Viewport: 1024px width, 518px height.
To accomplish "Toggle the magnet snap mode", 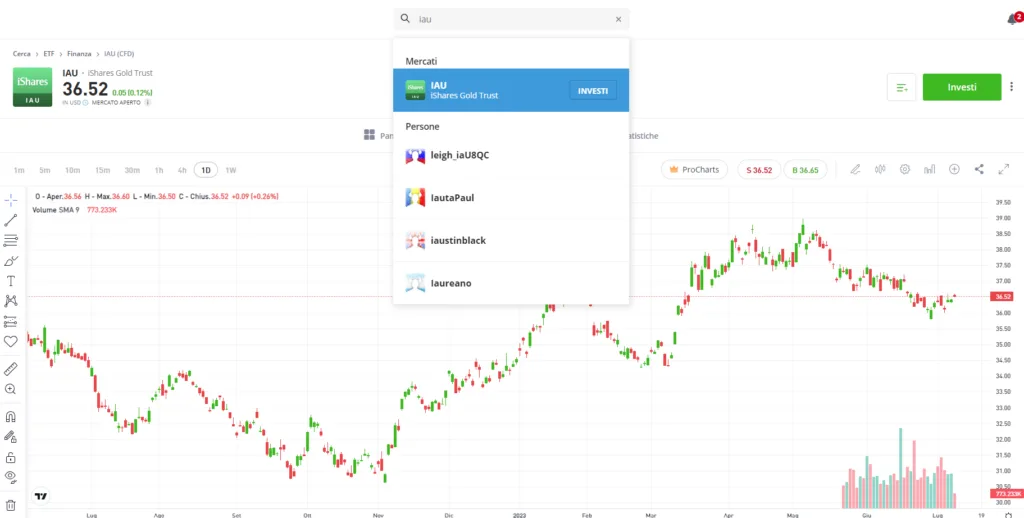I will coord(10,417).
